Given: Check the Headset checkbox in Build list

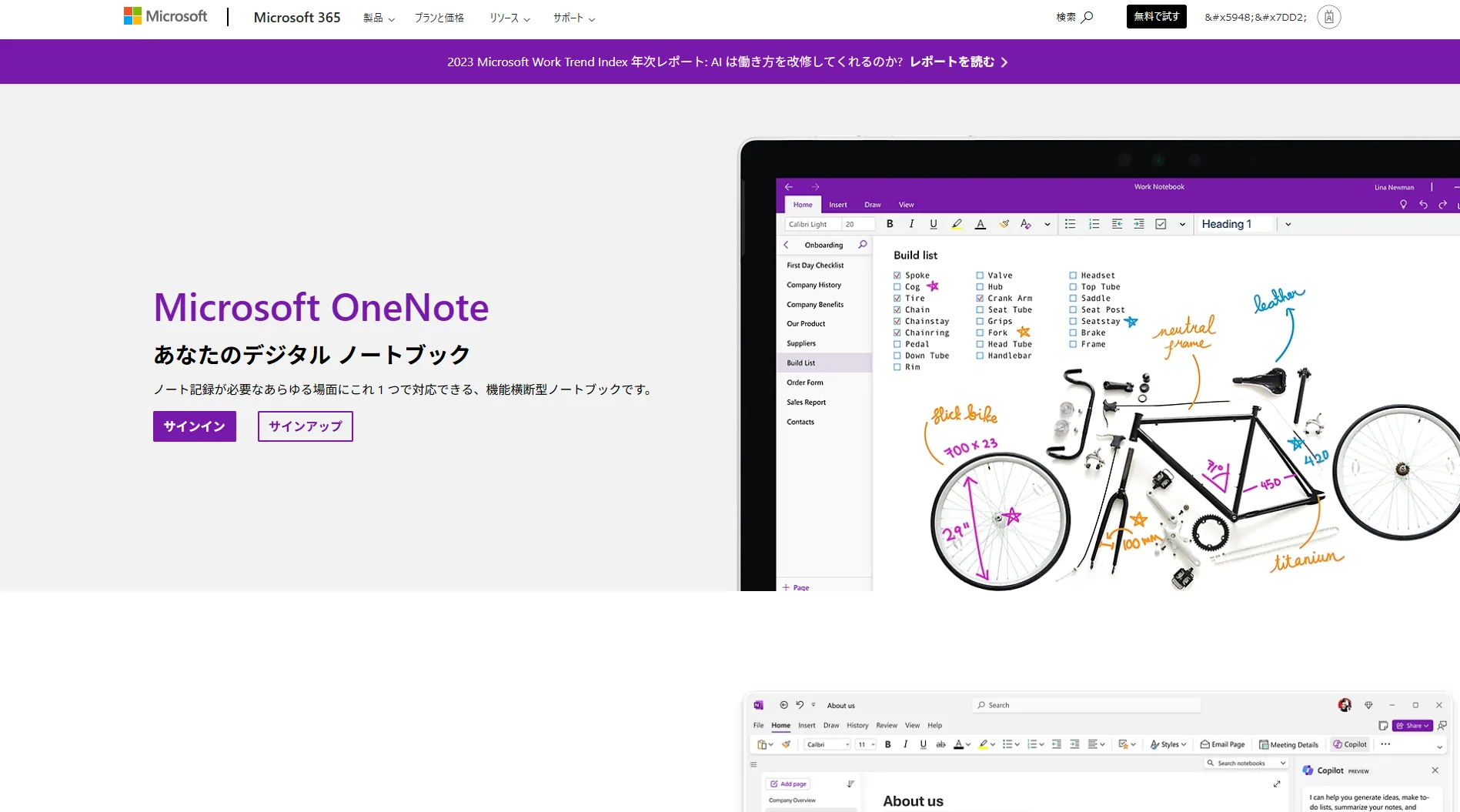Looking at the screenshot, I should pyautogui.click(x=1073, y=275).
